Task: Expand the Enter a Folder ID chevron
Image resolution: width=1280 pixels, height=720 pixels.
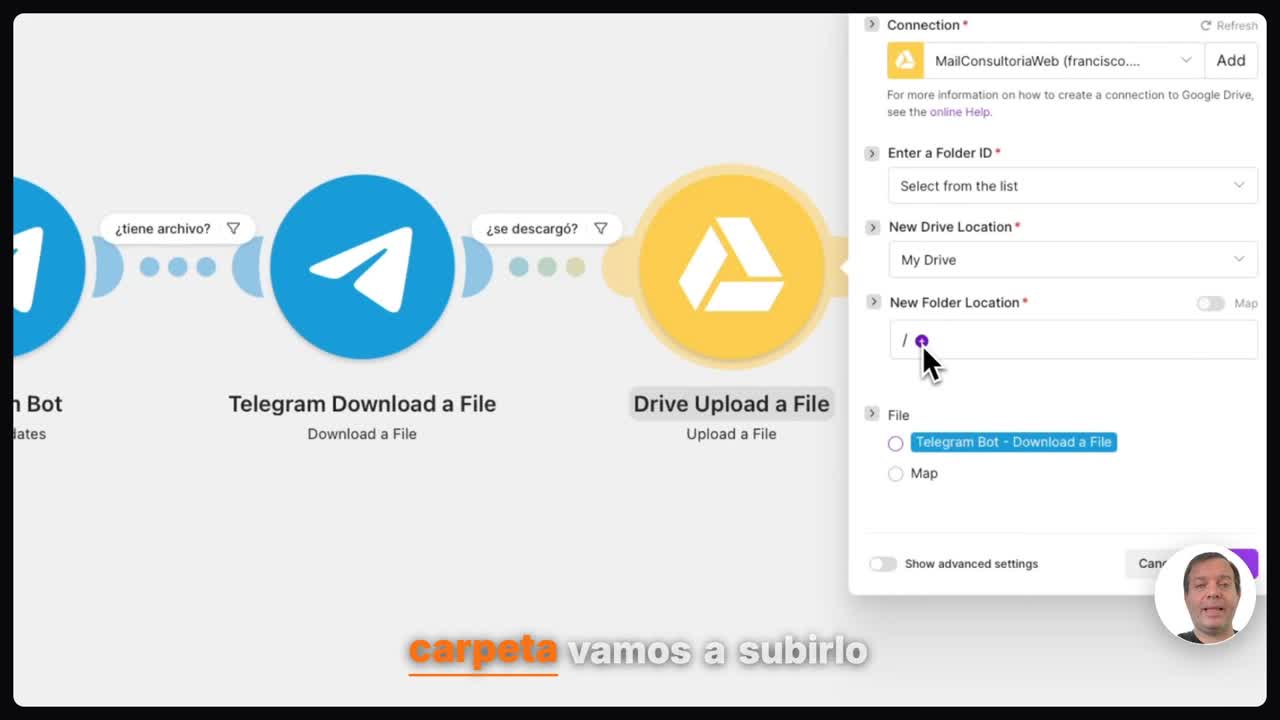Action: pyautogui.click(x=872, y=153)
